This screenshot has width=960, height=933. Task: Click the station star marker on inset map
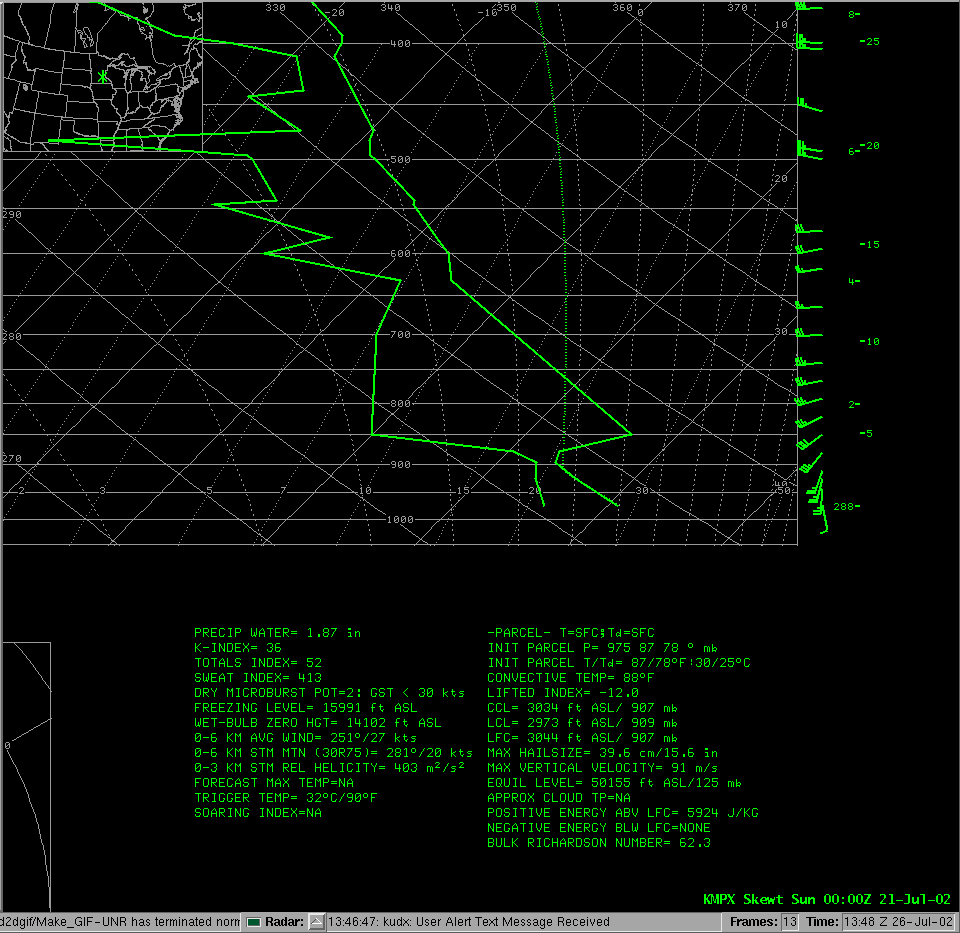click(102, 77)
